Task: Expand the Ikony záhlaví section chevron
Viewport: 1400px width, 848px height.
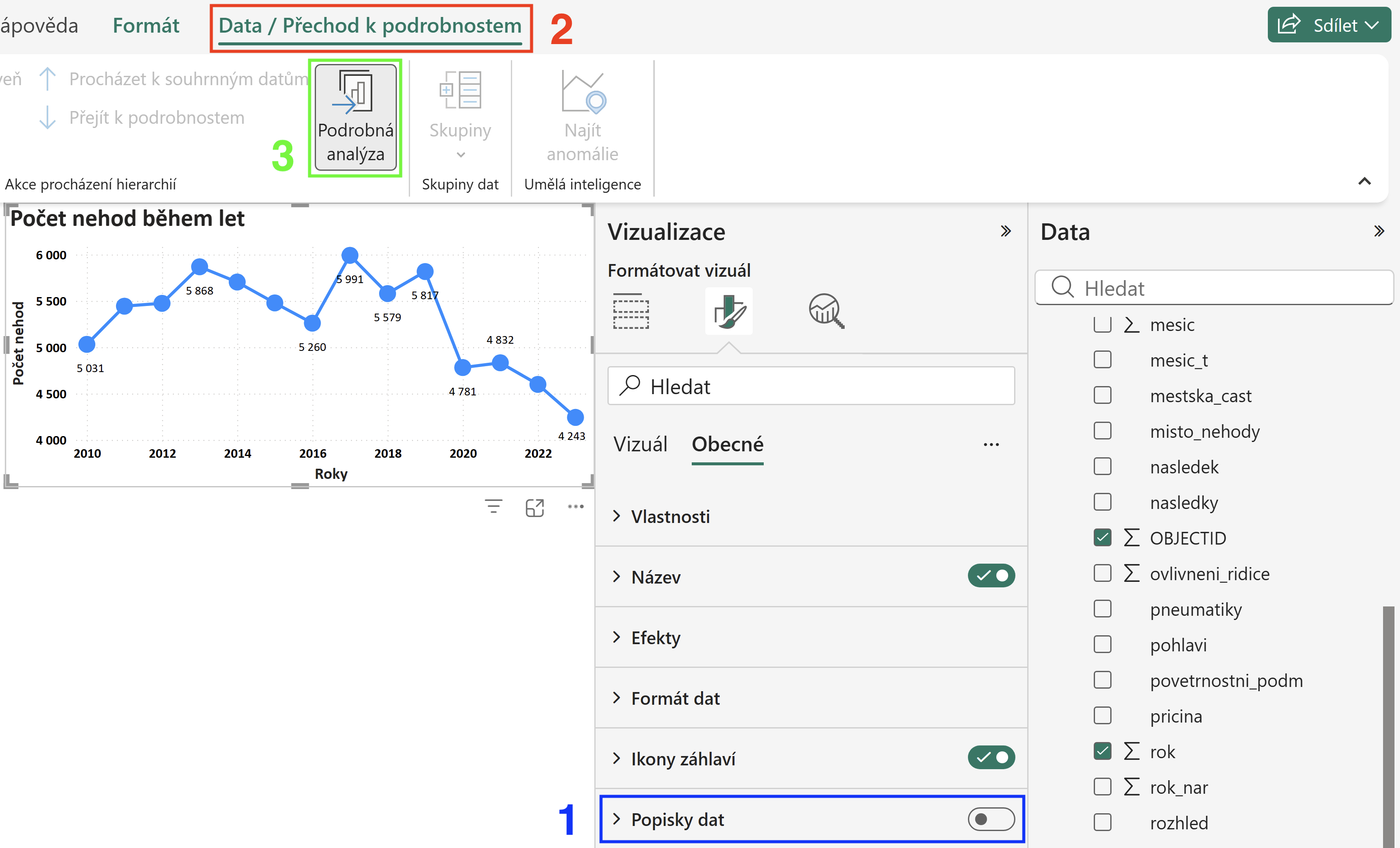Action: [616, 758]
